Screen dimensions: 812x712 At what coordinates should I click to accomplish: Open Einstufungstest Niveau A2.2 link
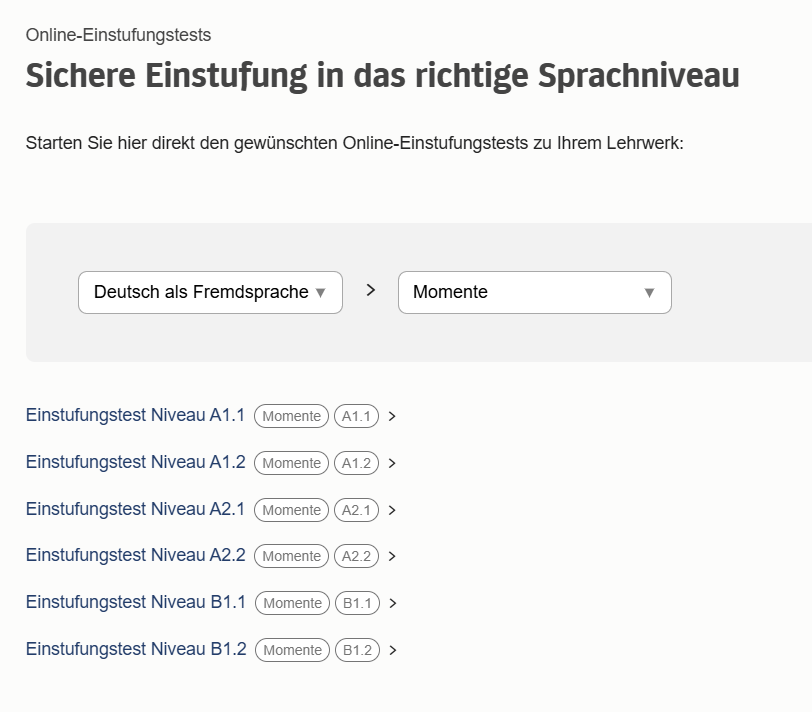pos(135,555)
